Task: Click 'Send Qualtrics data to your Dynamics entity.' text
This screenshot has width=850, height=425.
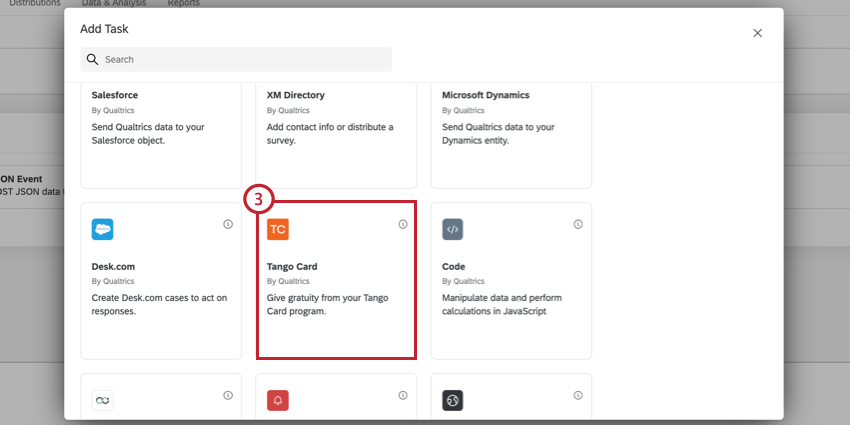Action: tap(499, 134)
